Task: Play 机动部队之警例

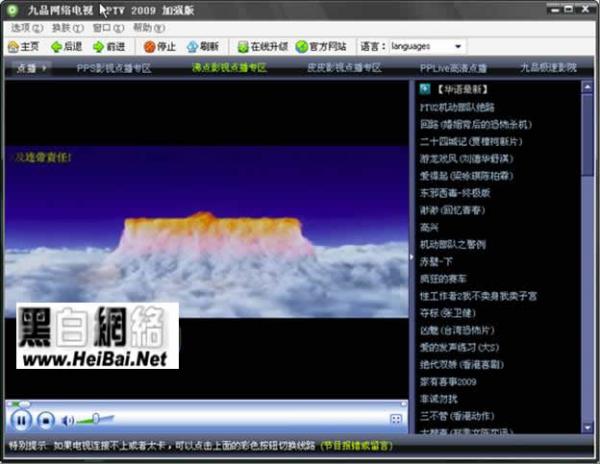Action: pos(453,244)
